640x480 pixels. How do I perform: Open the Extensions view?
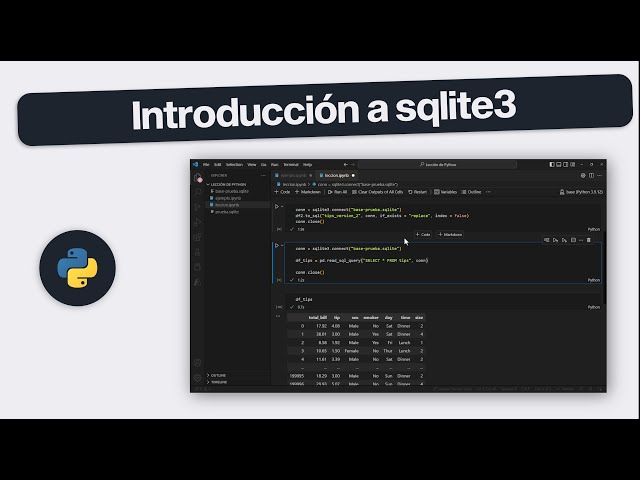tap(198, 237)
